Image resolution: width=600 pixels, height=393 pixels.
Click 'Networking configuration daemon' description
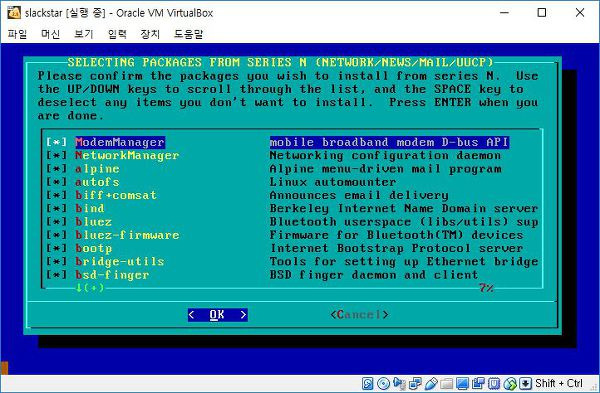coord(385,155)
